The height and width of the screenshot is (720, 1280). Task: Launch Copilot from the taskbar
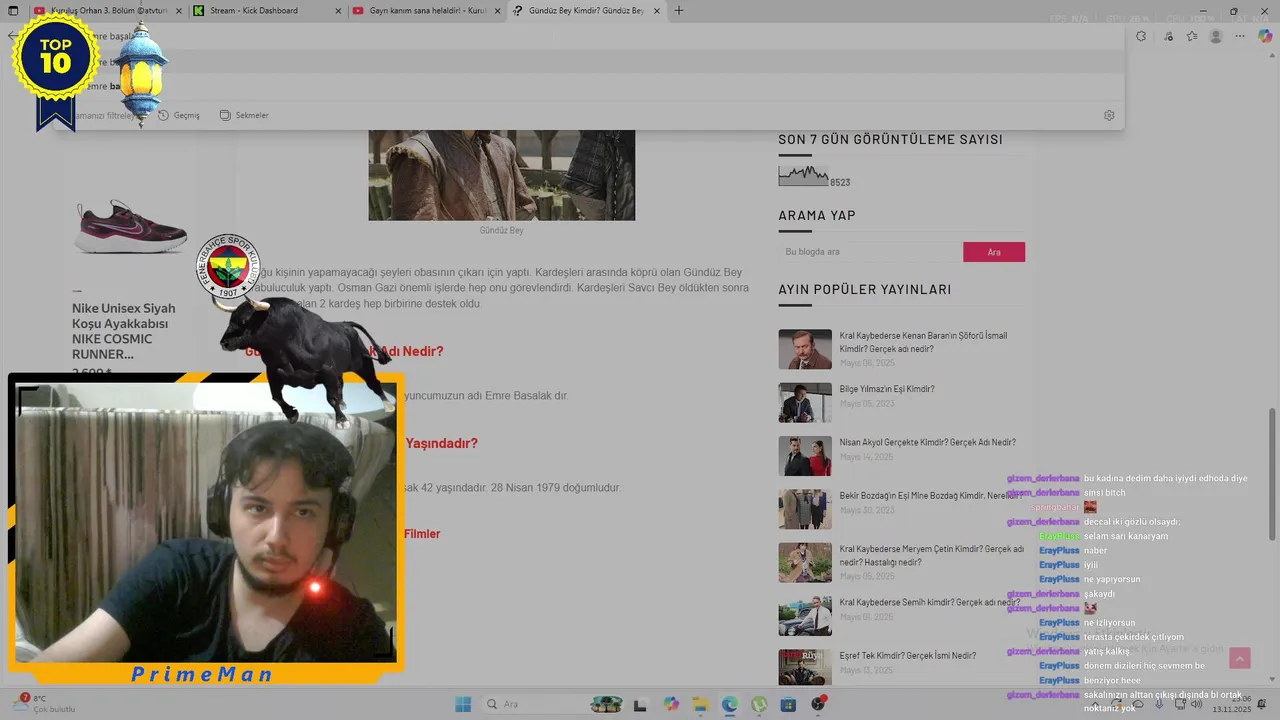coord(671,704)
